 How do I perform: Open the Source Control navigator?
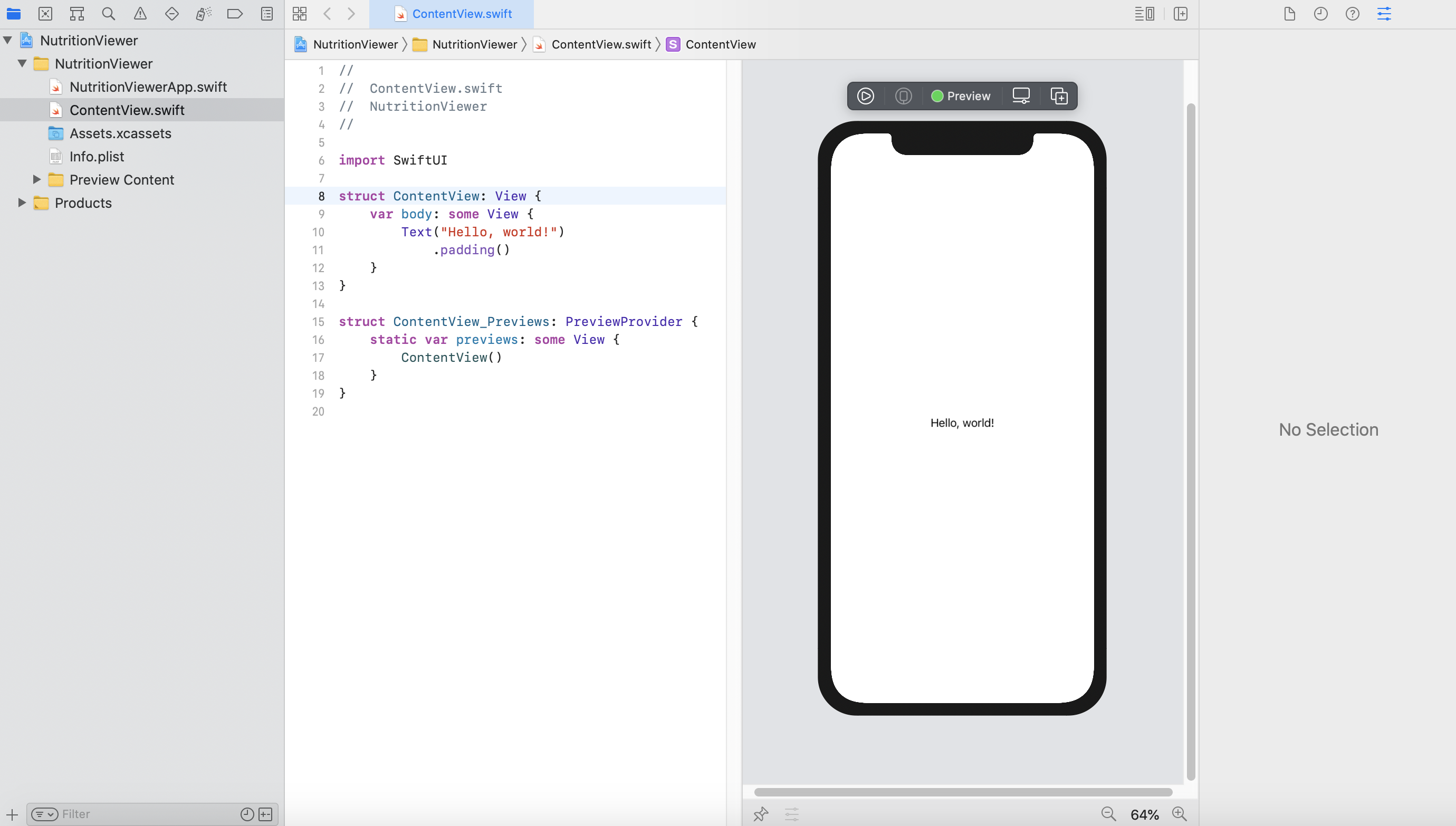click(x=45, y=14)
